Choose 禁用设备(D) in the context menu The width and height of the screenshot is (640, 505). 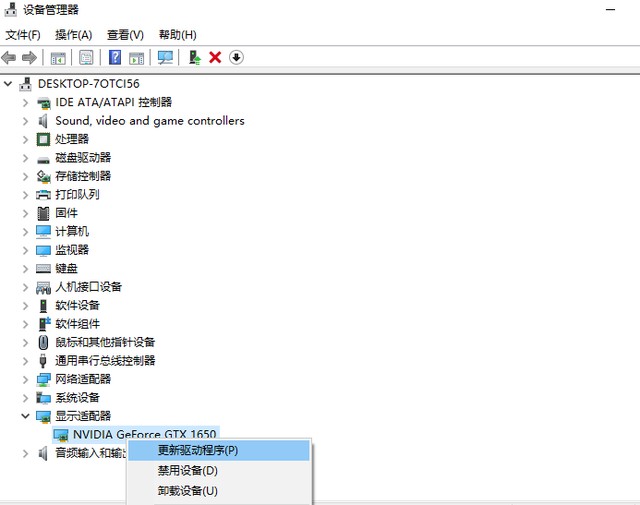pyautogui.click(x=187, y=470)
